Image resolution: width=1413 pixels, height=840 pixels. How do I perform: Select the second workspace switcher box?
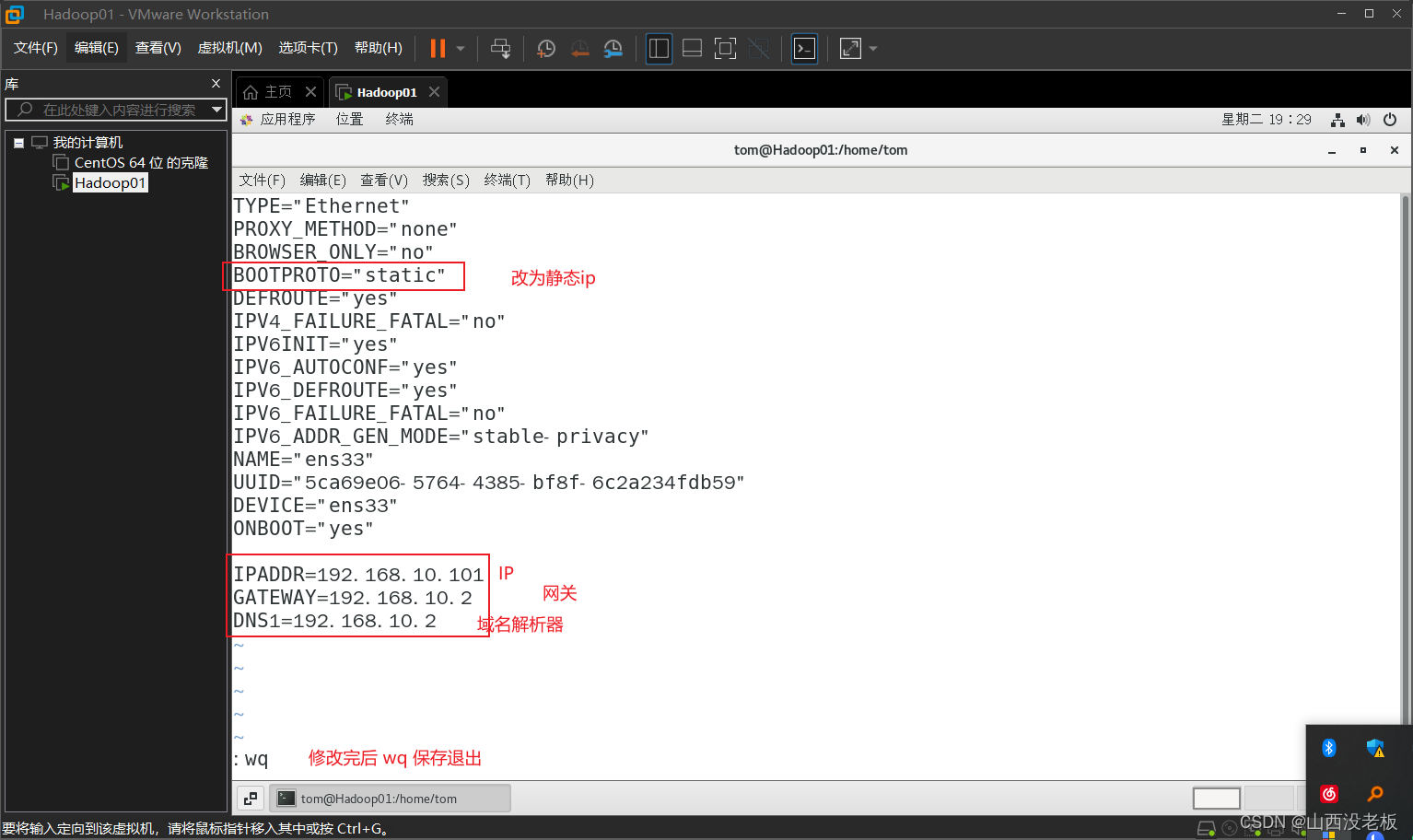1269,798
